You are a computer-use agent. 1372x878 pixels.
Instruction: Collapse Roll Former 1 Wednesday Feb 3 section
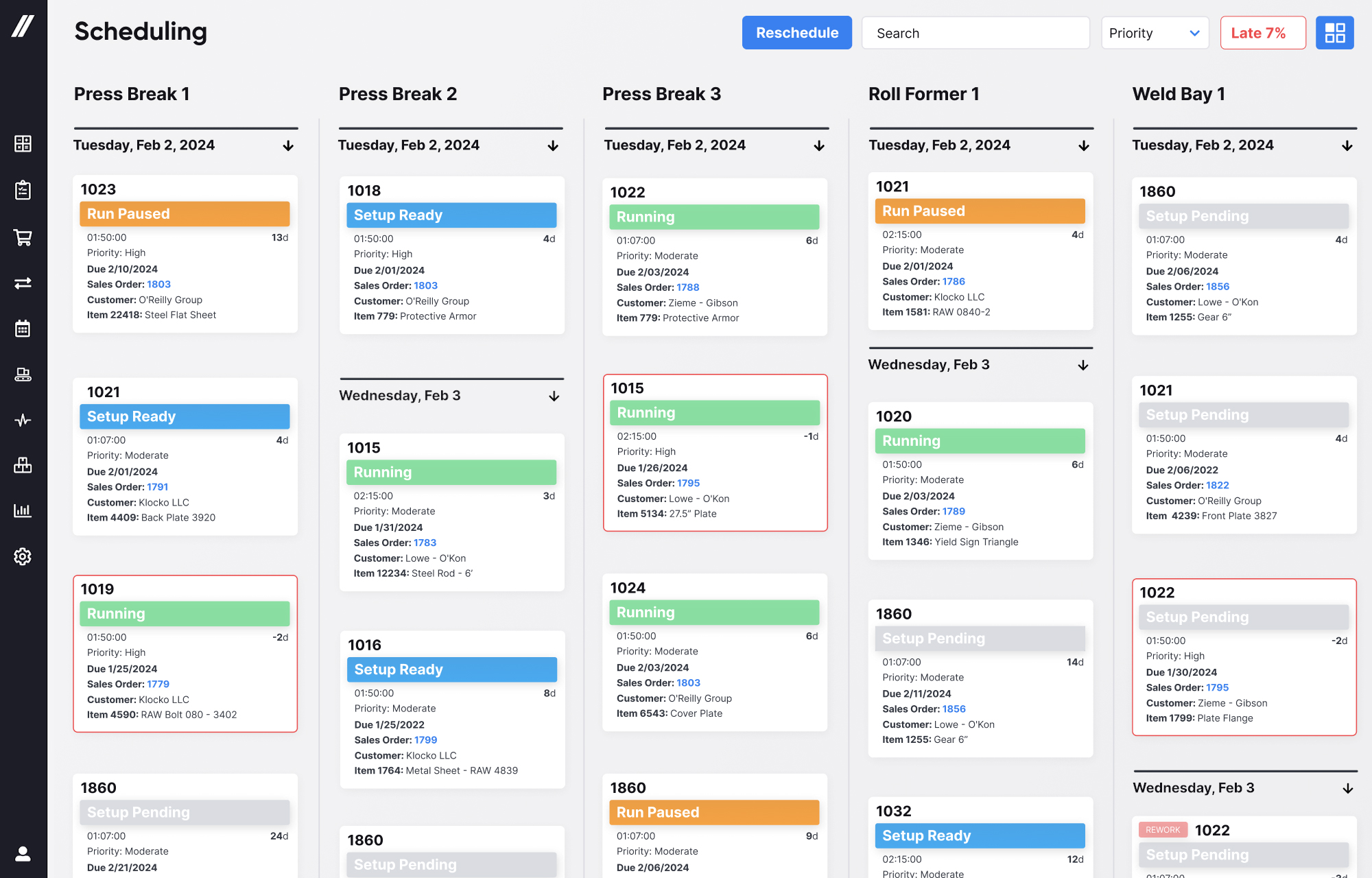(x=1083, y=366)
